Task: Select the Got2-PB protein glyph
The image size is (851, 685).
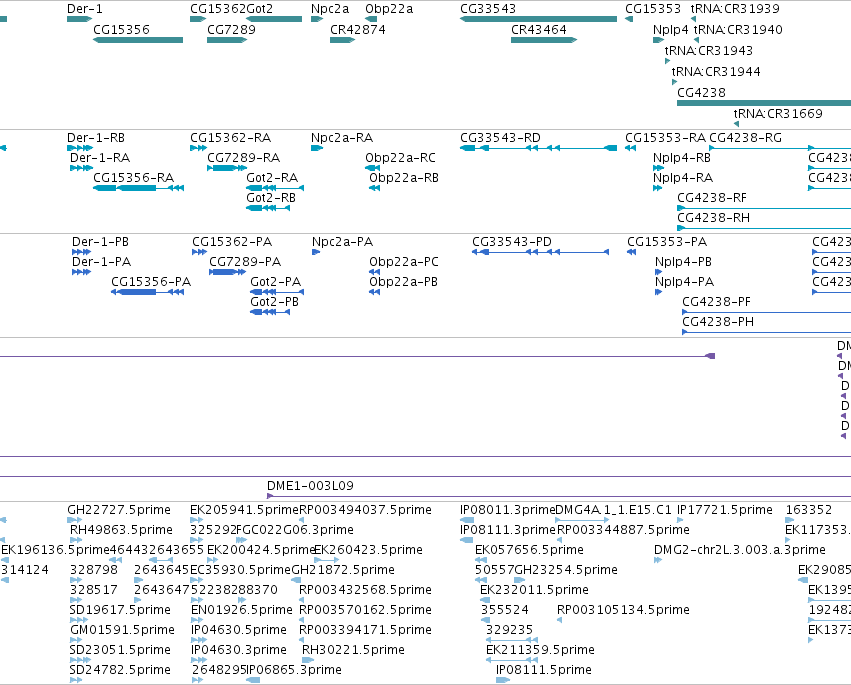Action: click(x=270, y=312)
